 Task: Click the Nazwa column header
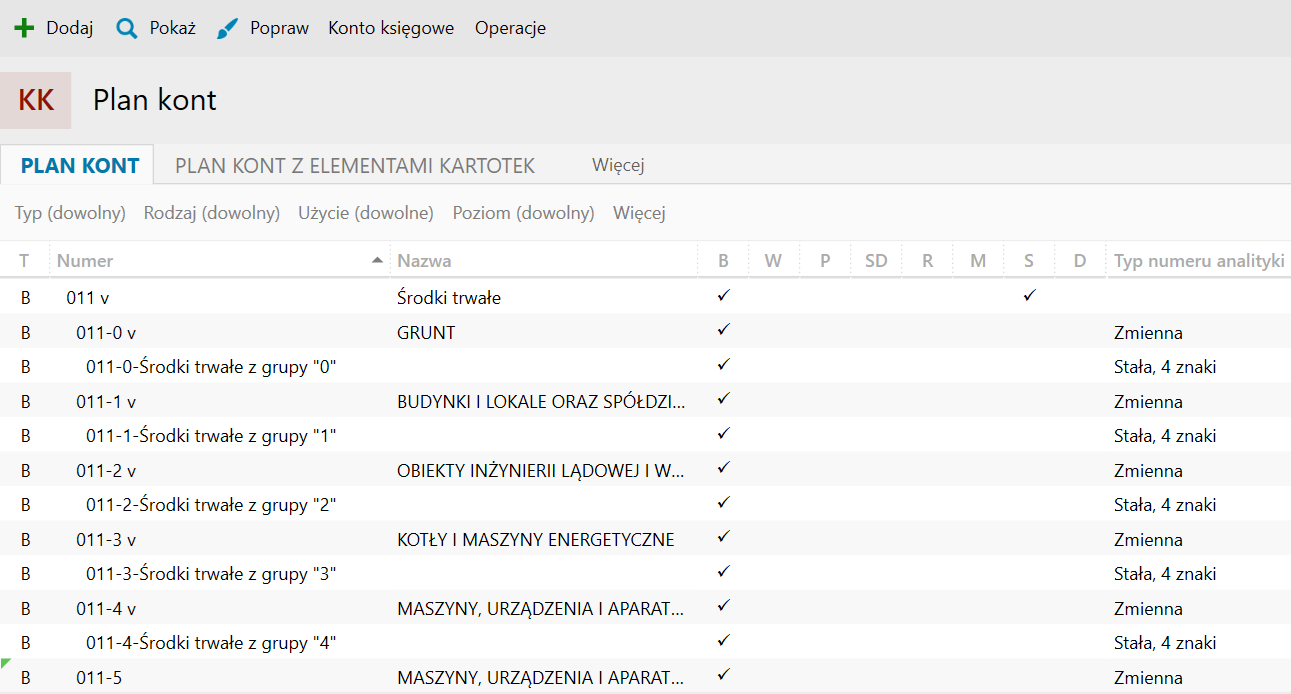[x=425, y=261]
